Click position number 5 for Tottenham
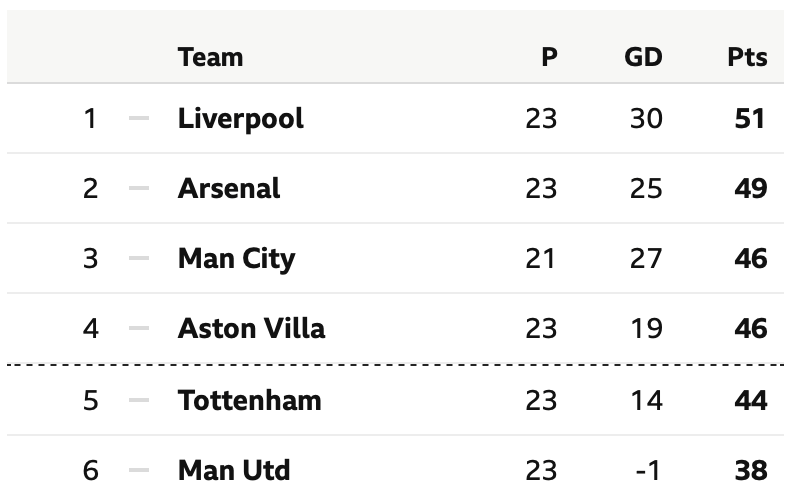Image resolution: width=792 pixels, height=498 pixels. pyautogui.click(x=90, y=401)
